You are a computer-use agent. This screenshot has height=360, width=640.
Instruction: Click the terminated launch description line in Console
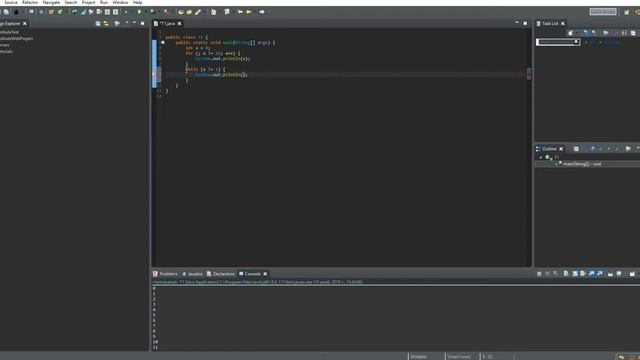(x=258, y=282)
